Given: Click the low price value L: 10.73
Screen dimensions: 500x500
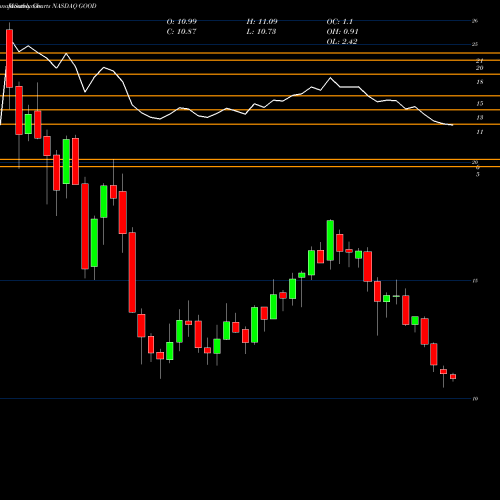Looking at the screenshot, I should [261, 32].
